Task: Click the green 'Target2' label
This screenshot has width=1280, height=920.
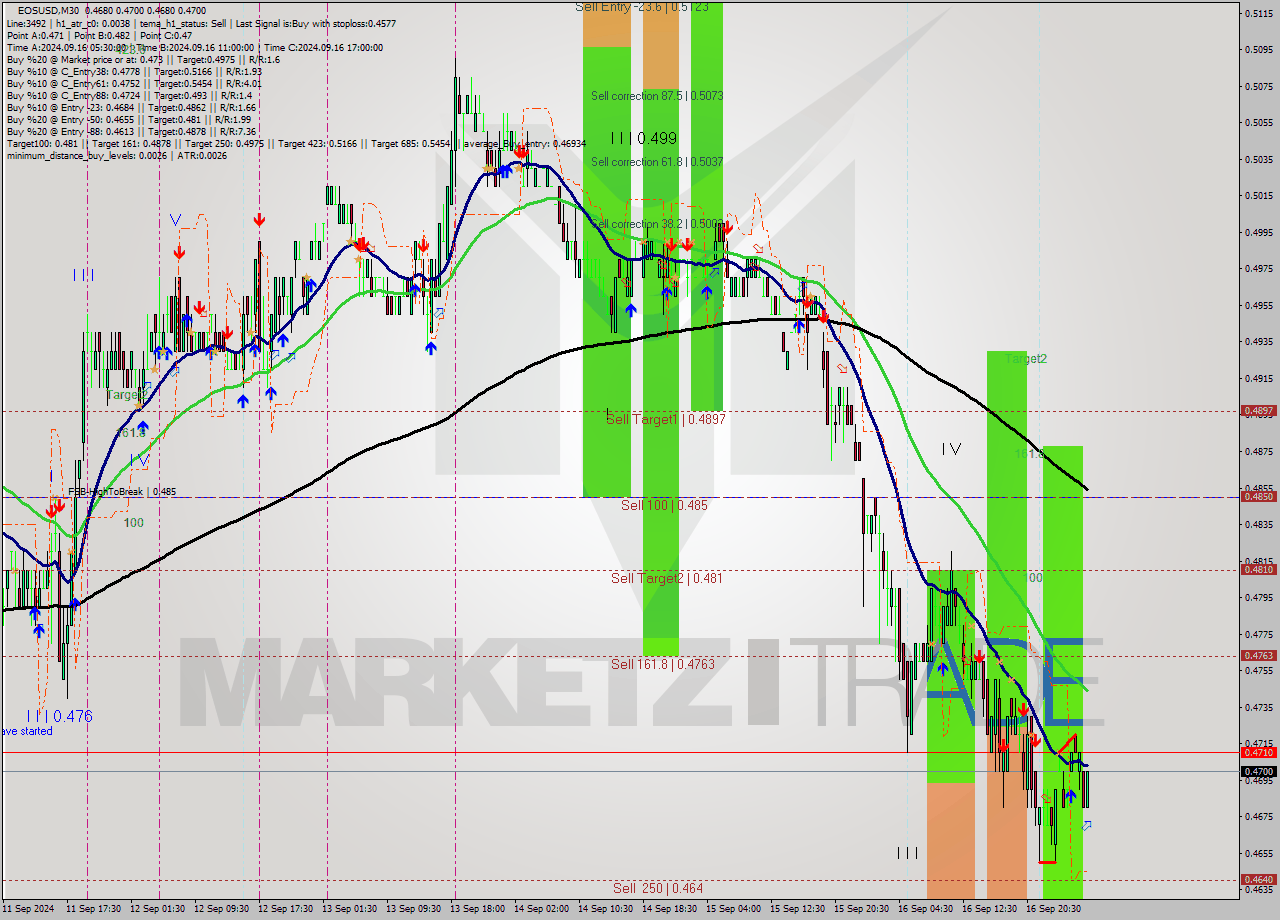Action: (x=1026, y=359)
